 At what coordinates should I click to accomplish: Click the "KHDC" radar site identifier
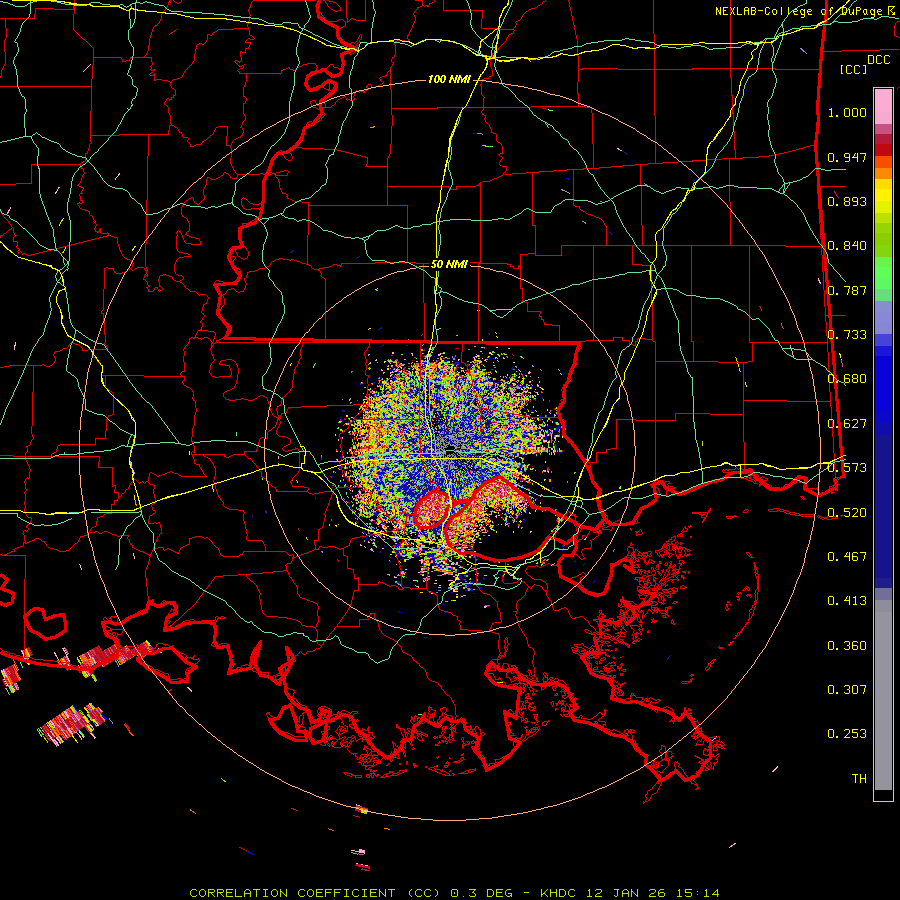[559, 893]
